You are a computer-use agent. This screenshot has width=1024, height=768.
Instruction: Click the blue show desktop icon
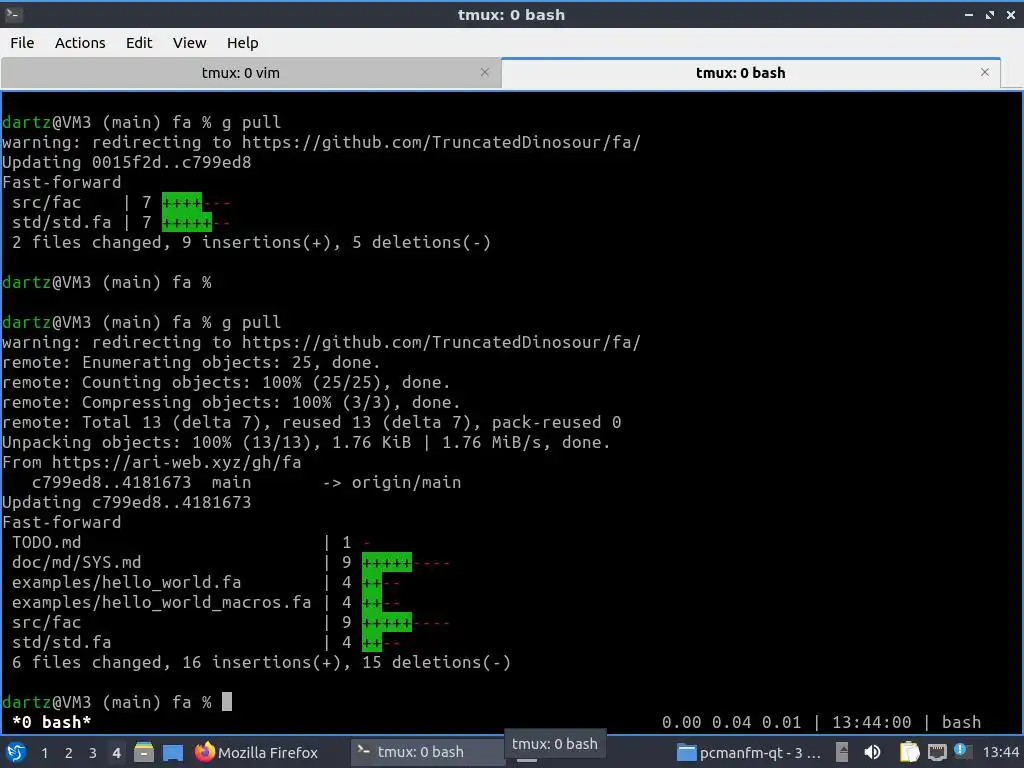pyautogui.click(x=173, y=753)
